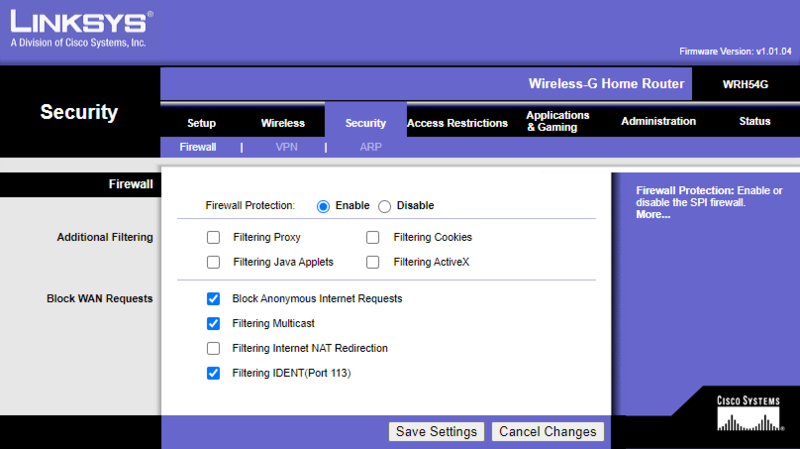Check Filtering Internet NAT Redirection
Screen dimensions: 800x449
coord(213,348)
